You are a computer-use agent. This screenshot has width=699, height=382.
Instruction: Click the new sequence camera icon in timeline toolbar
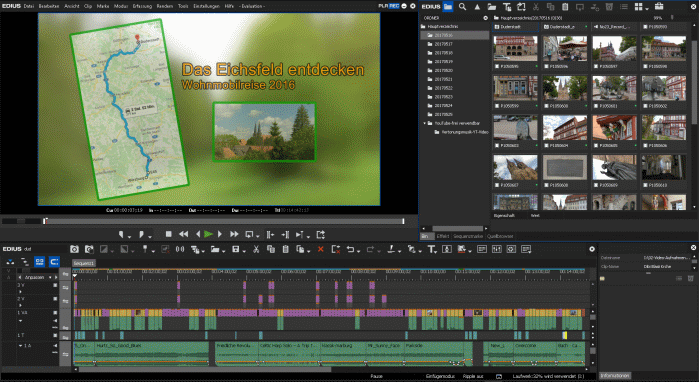(74, 249)
